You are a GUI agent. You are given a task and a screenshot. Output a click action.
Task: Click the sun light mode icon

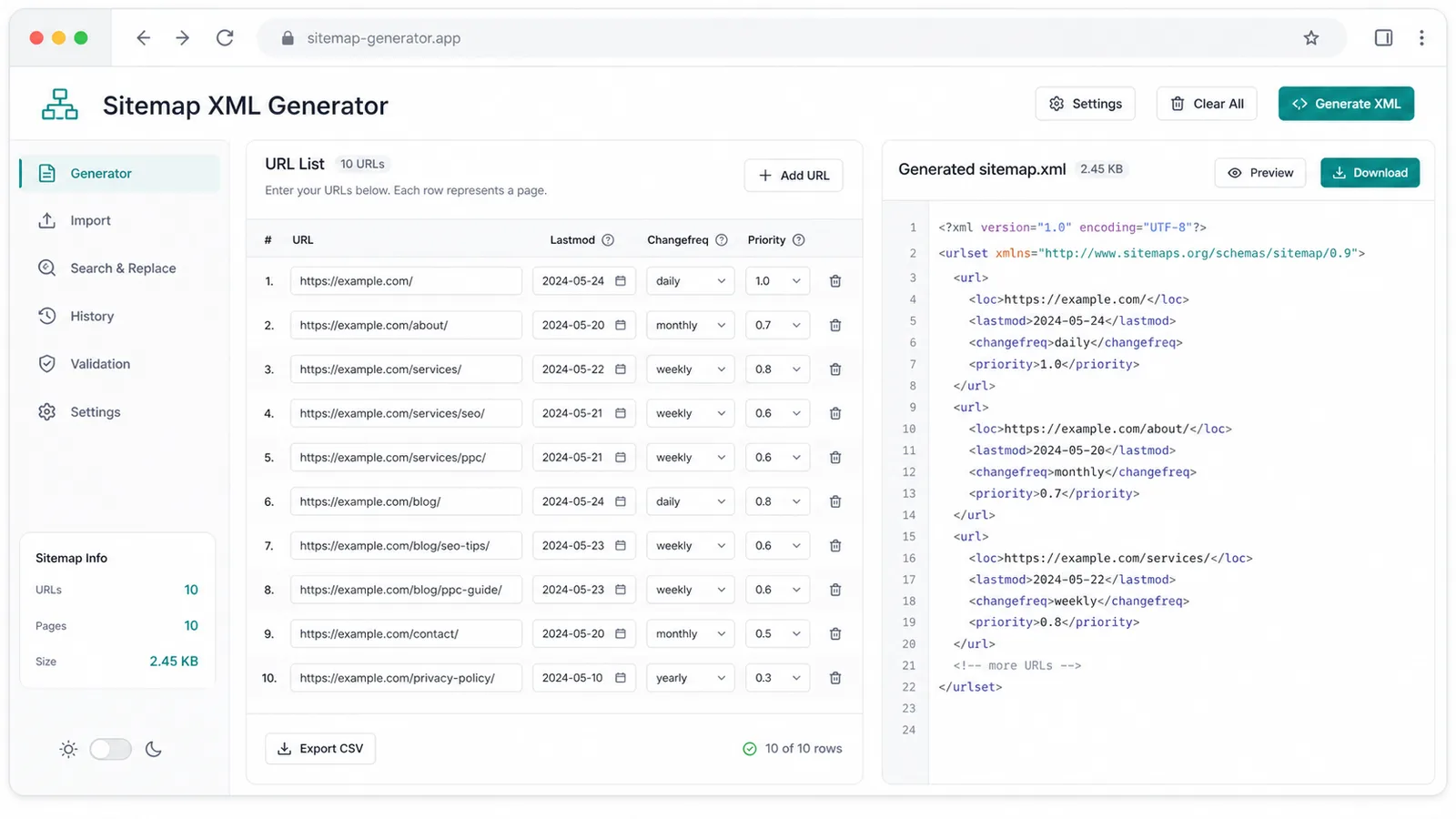(68, 750)
